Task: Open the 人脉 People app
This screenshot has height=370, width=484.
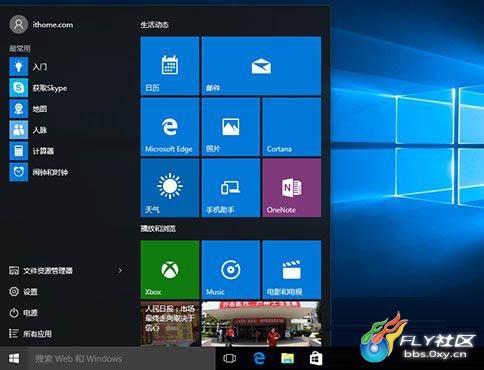Action: click(28, 130)
